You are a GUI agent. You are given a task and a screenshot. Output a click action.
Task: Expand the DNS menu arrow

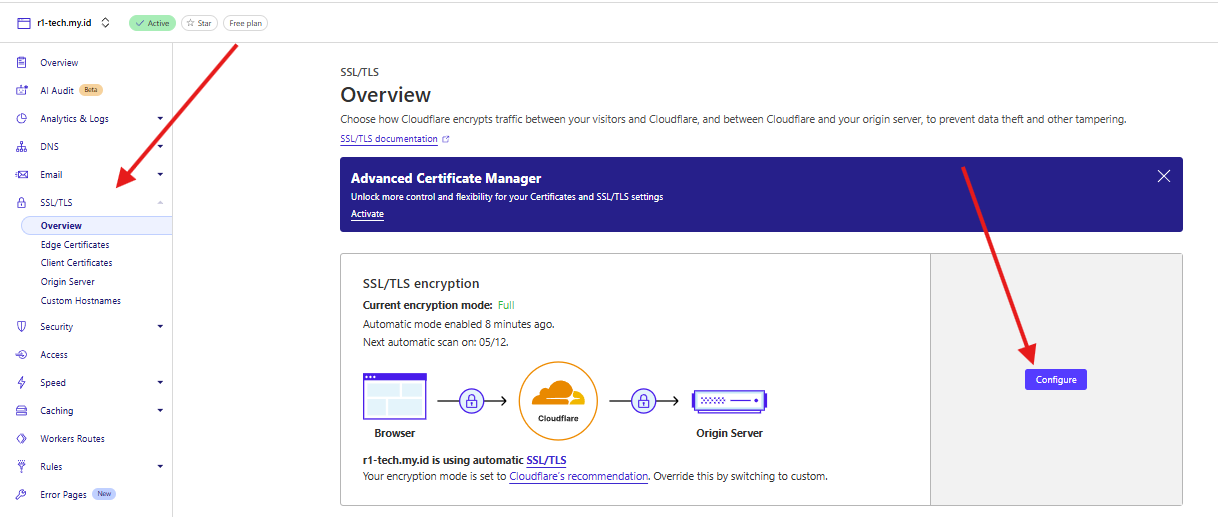click(160, 147)
